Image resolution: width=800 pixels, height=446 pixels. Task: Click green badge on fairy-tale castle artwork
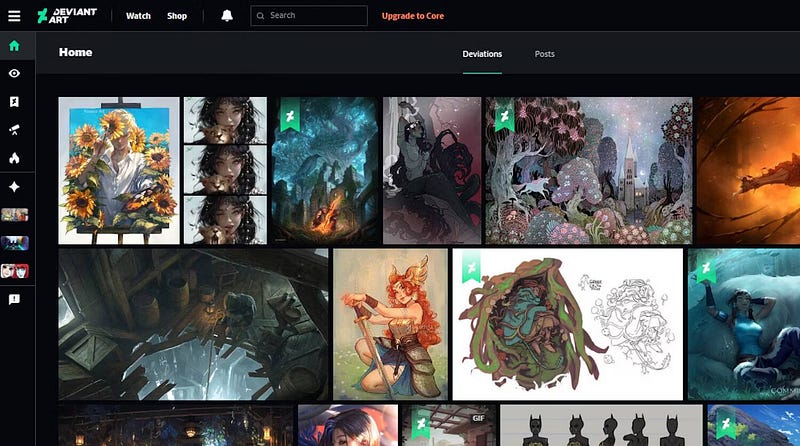[x=505, y=117]
